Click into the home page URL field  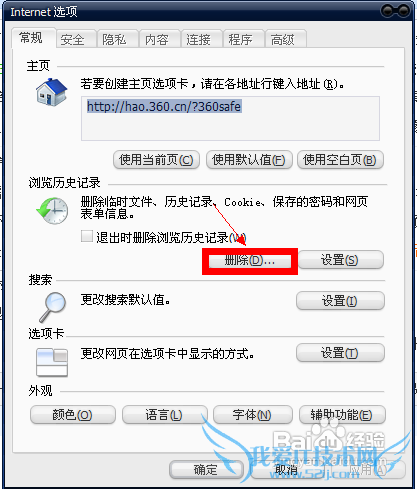point(230,118)
